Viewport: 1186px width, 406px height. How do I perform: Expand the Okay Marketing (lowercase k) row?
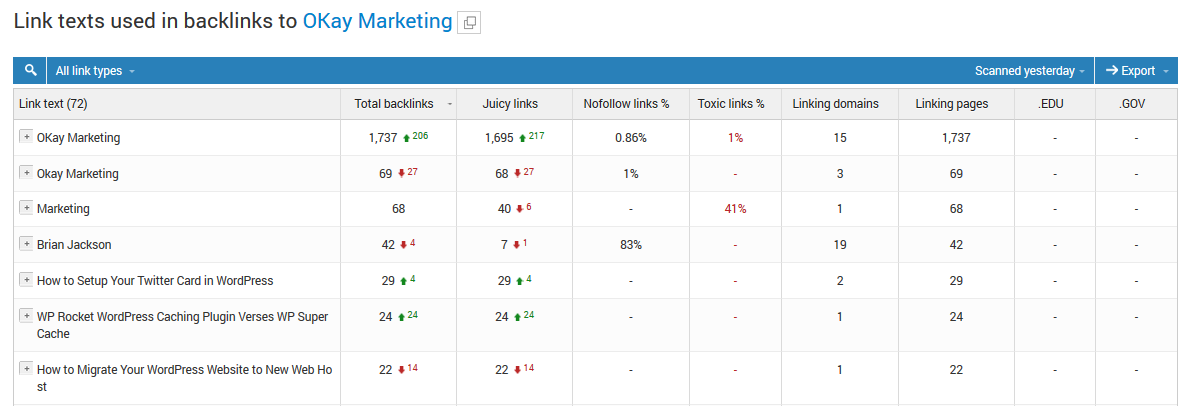pos(26,172)
